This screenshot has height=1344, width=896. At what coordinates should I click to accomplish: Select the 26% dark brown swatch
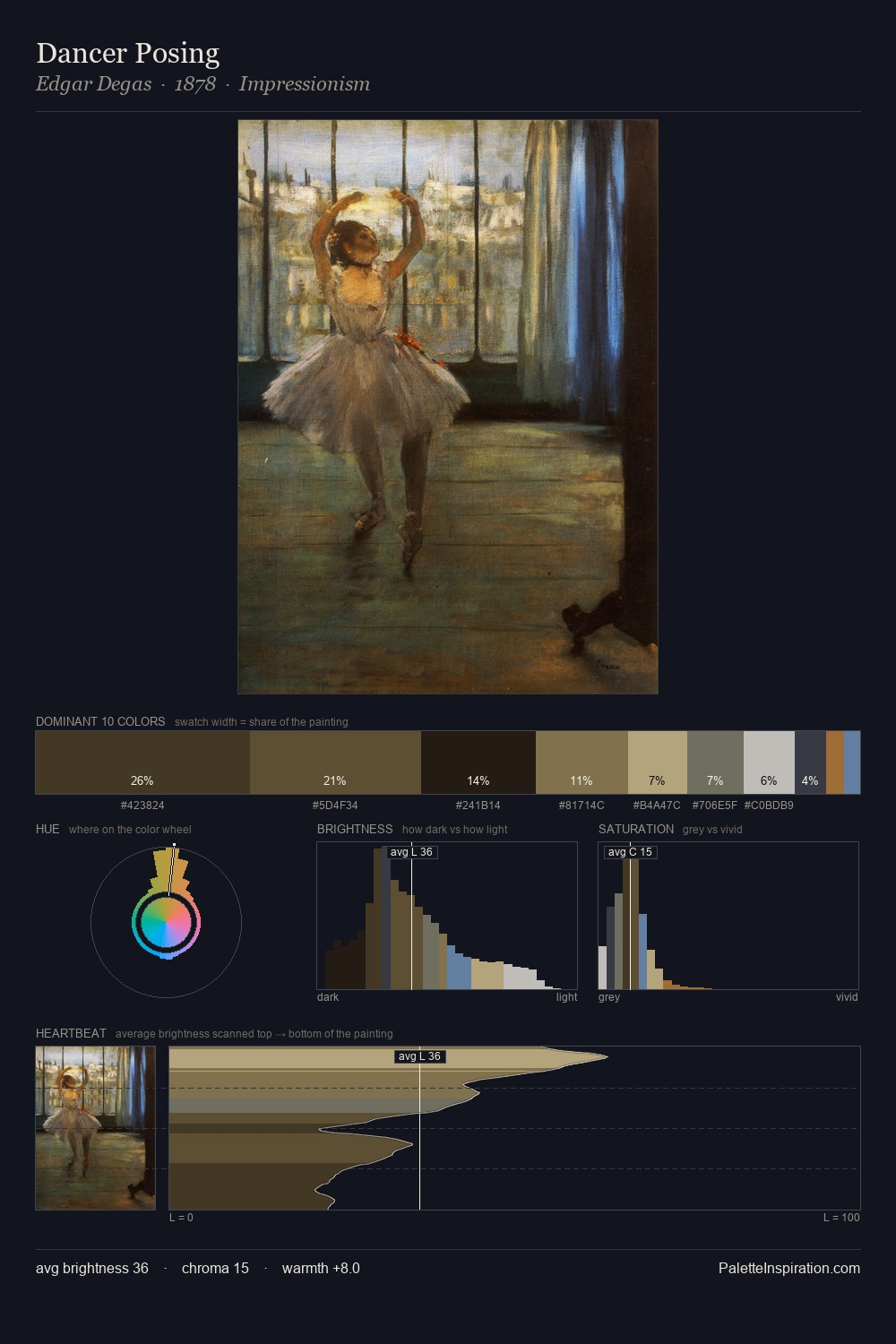[142, 762]
